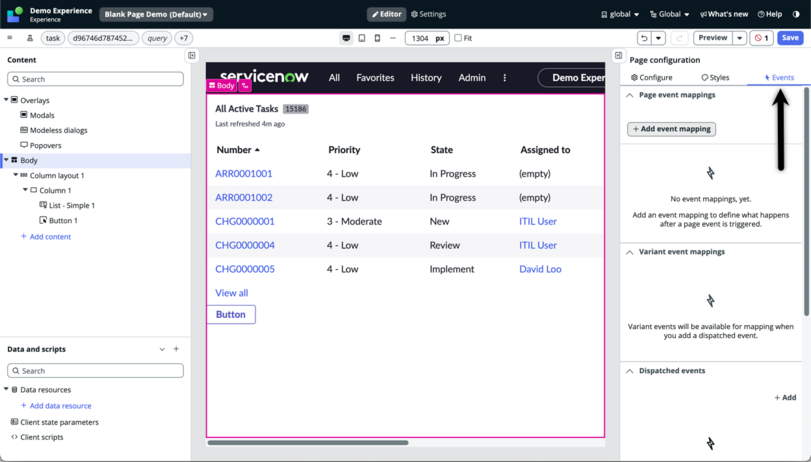Screen dimensions: 811x462
Task: Collapse the Page event mappings section
Action: [x=629, y=95]
